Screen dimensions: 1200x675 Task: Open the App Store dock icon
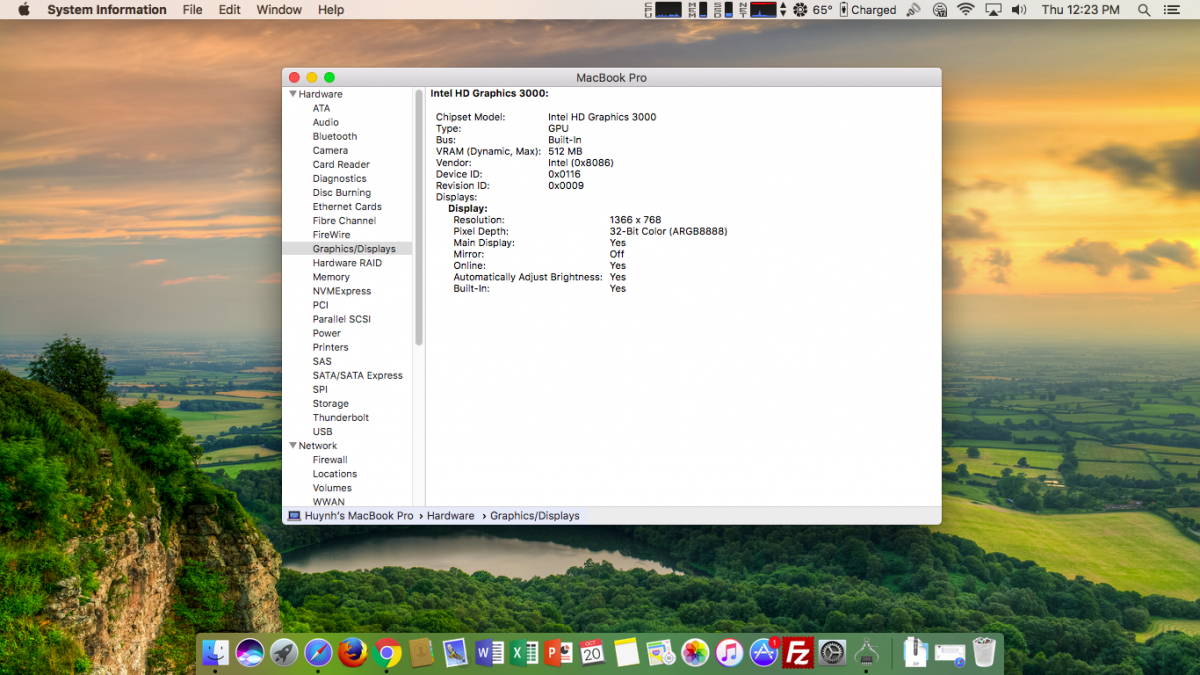click(x=764, y=653)
